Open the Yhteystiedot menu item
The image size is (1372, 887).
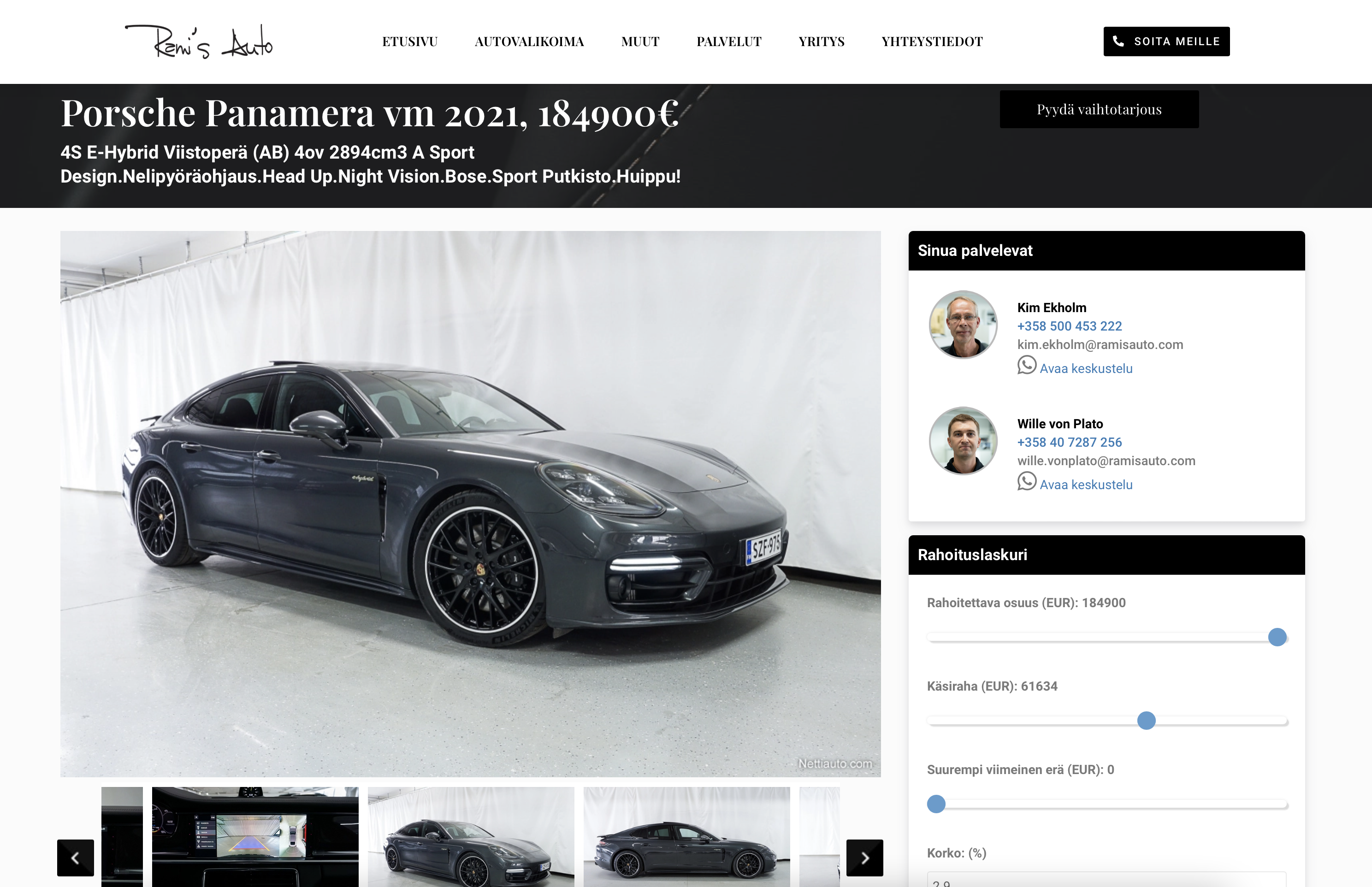pyautogui.click(x=932, y=41)
